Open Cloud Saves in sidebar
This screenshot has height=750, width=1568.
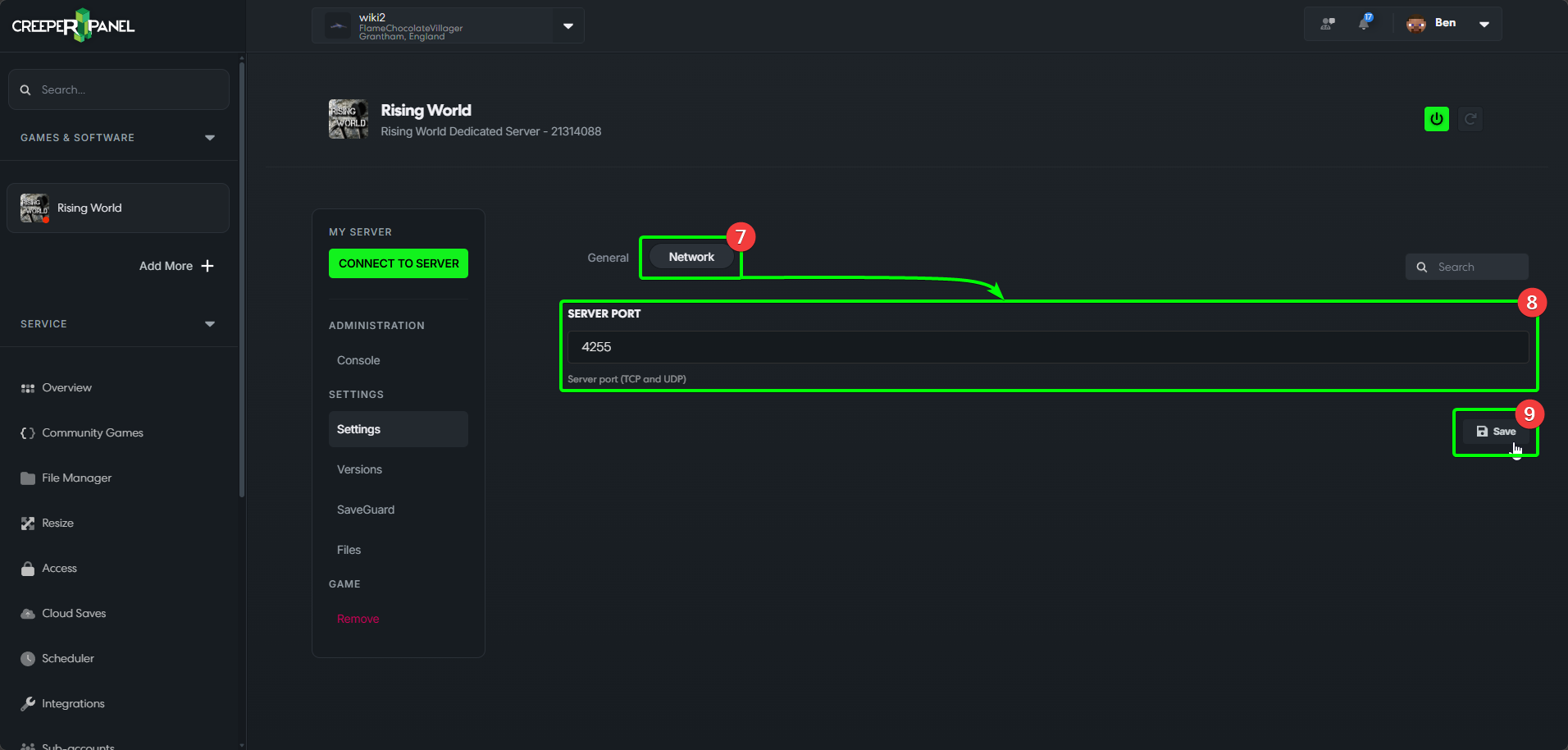pos(74,613)
